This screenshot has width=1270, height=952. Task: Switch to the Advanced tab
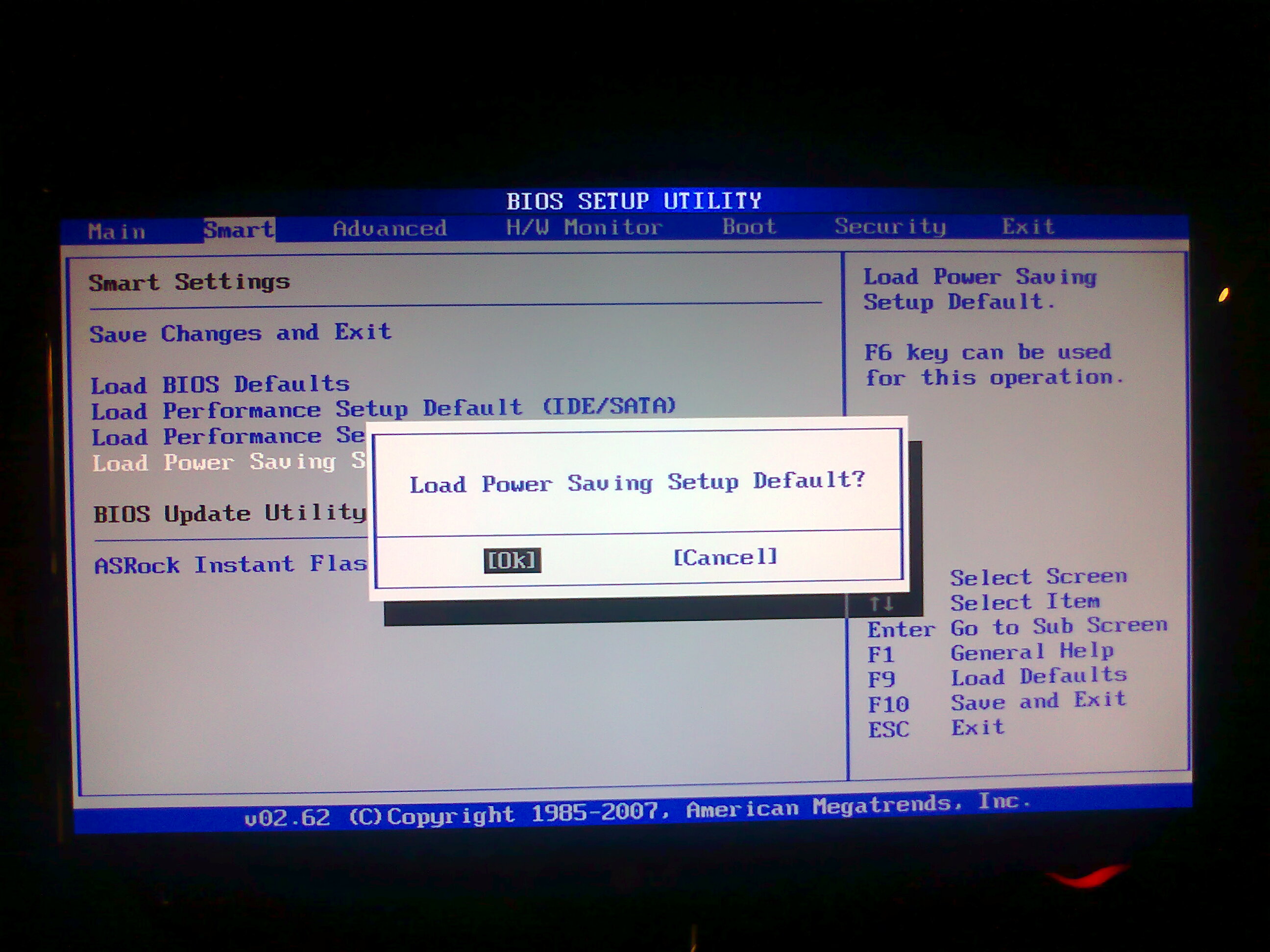(x=390, y=228)
